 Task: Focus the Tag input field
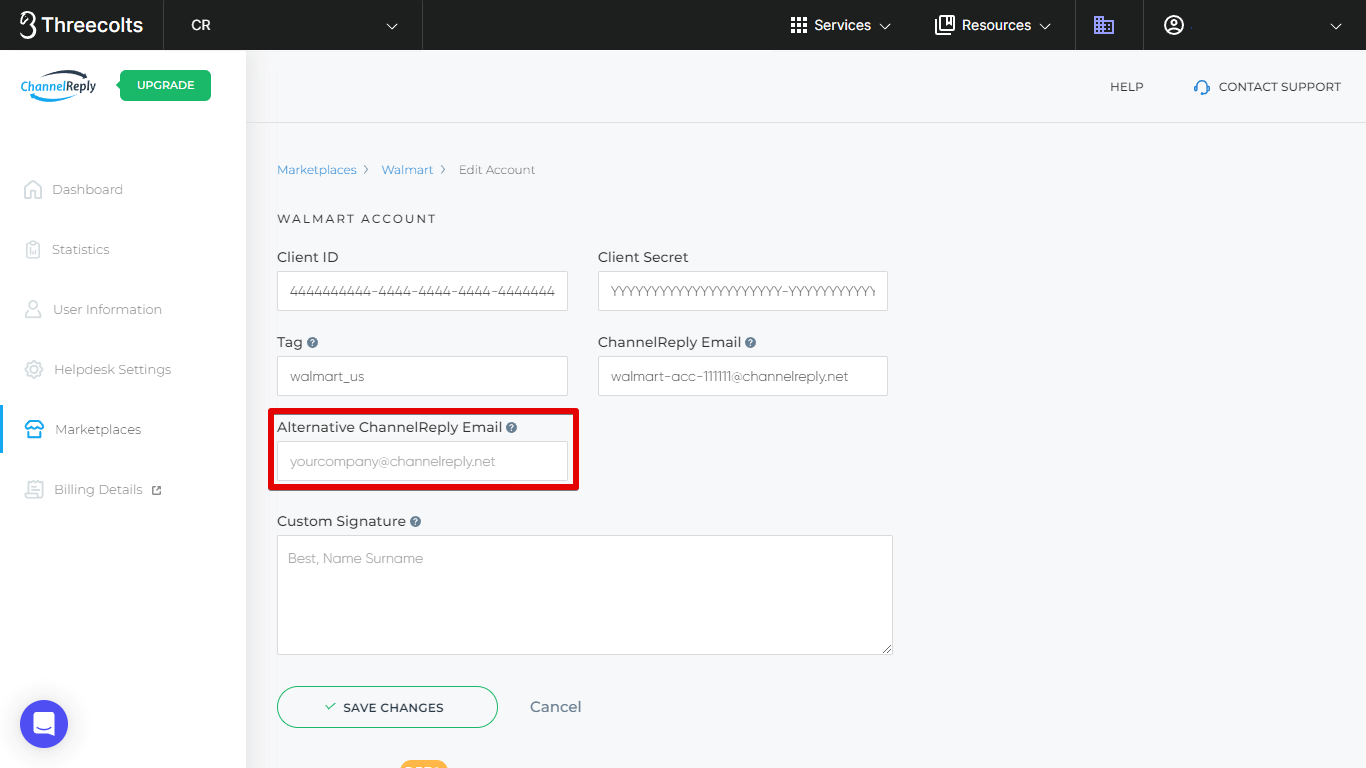(422, 376)
